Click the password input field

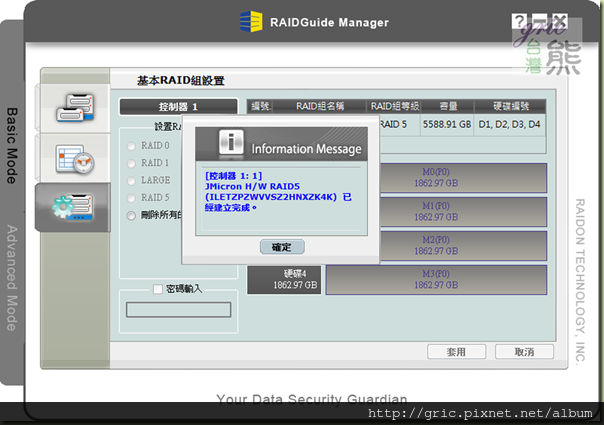pyautogui.click(x=179, y=310)
